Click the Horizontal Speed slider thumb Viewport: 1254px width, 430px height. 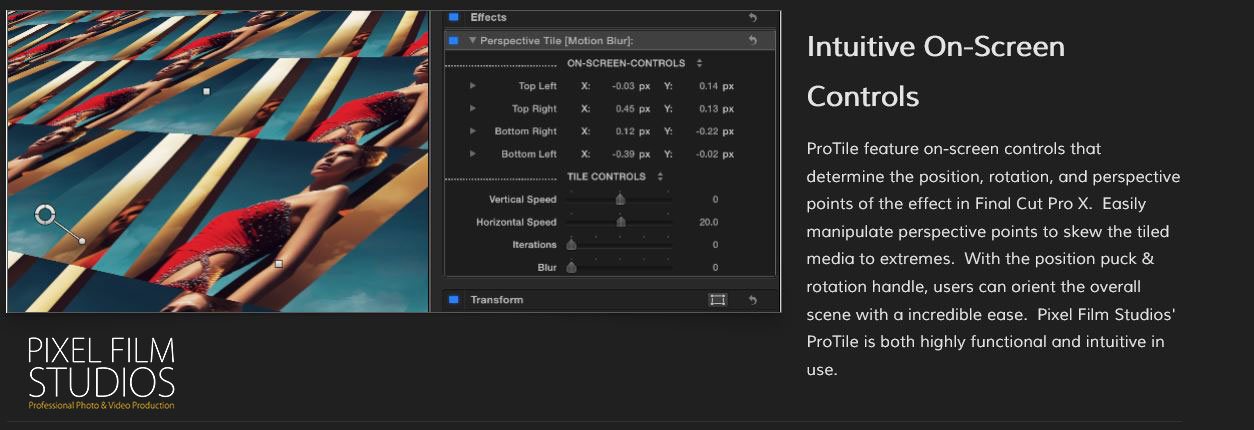[x=620, y=222]
